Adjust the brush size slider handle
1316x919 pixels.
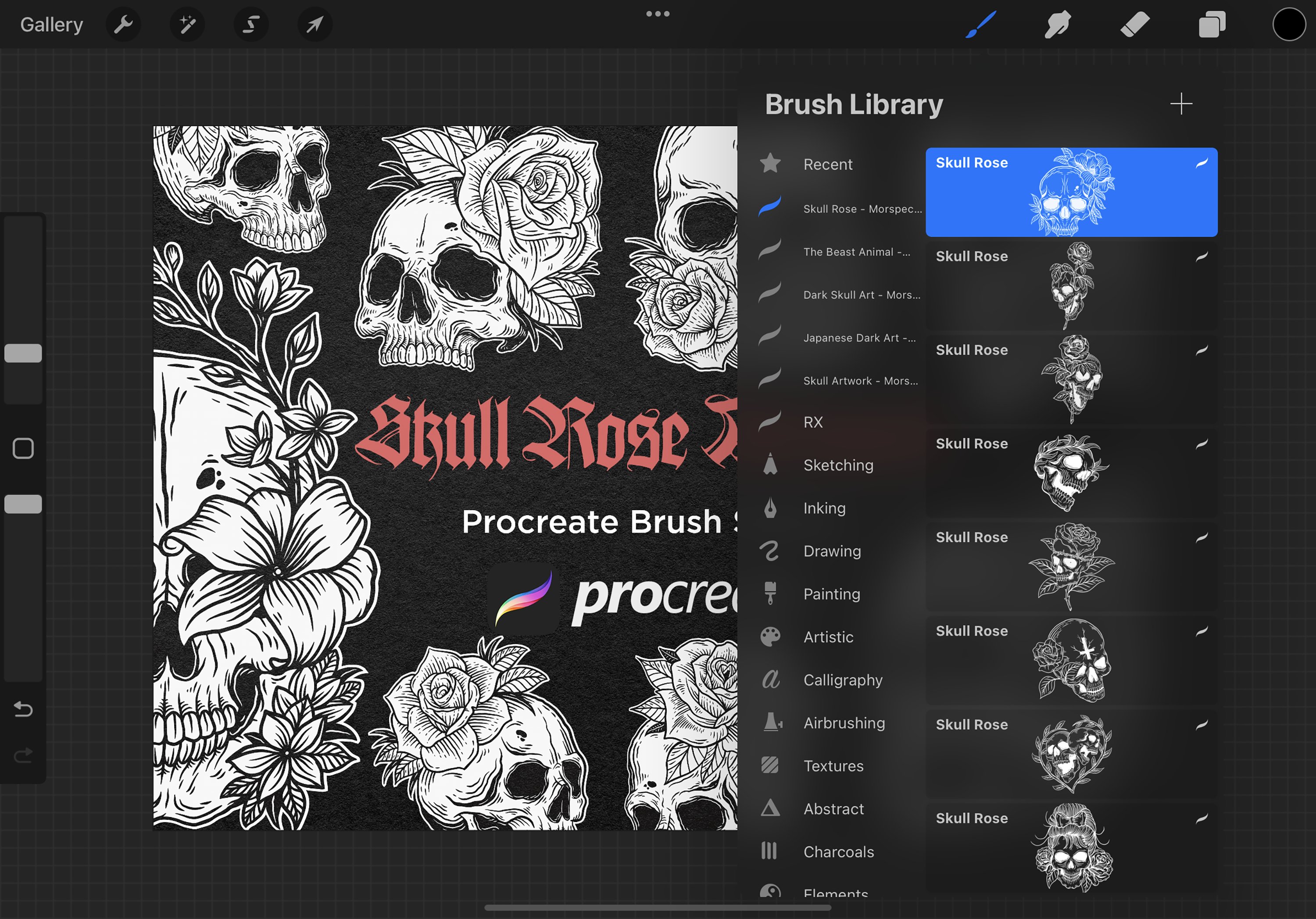click(x=23, y=353)
